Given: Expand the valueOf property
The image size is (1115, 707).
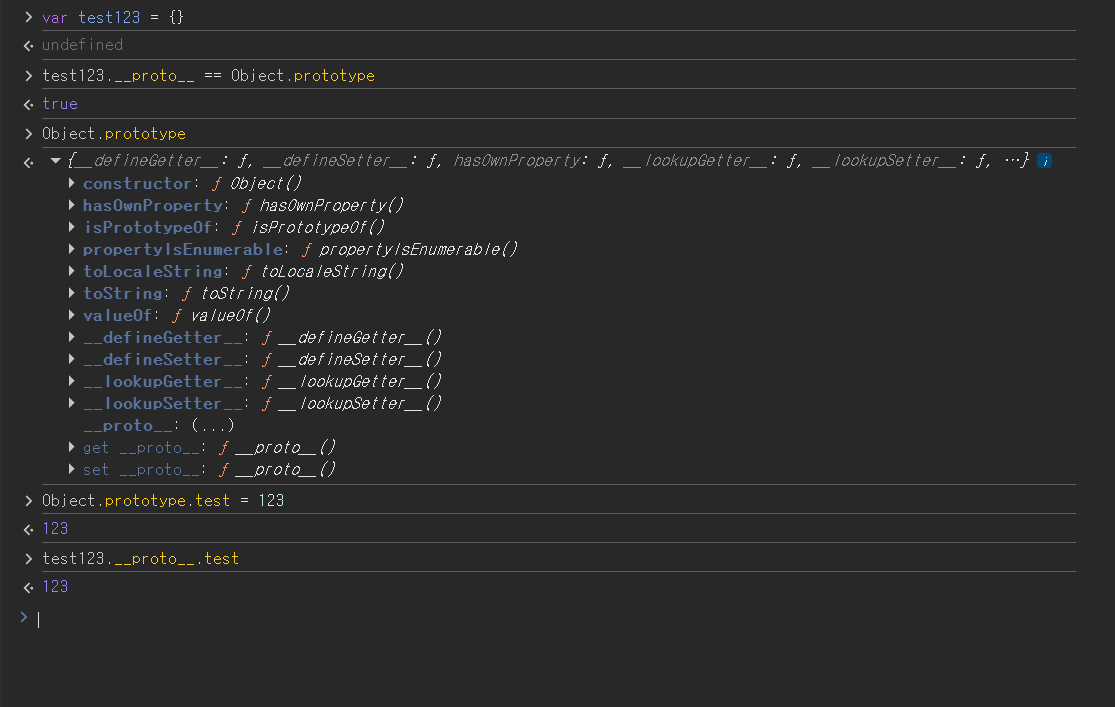Looking at the screenshot, I should coord(72,316).
